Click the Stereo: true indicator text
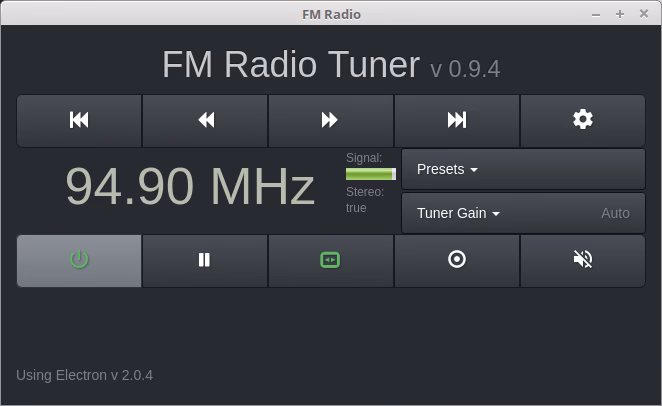Image resolution: width=662 pixels, height=406 pixels. [x=365, y=200]
